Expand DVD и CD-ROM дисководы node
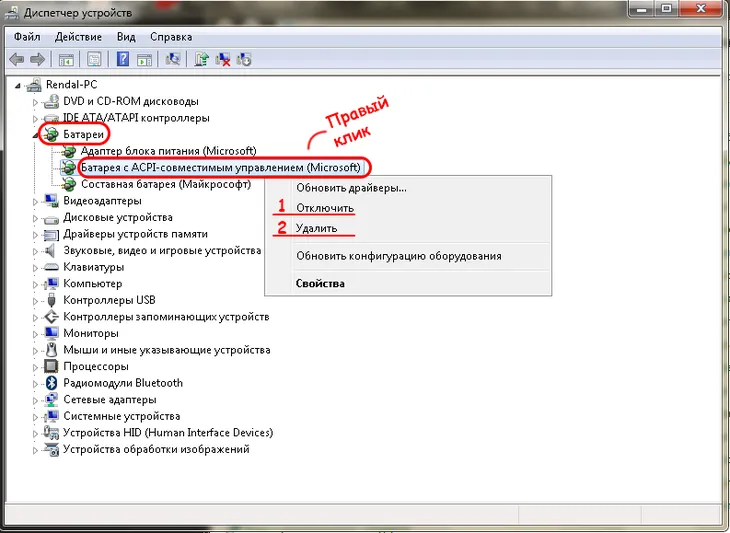730x533 pixels. click(35, 102)
